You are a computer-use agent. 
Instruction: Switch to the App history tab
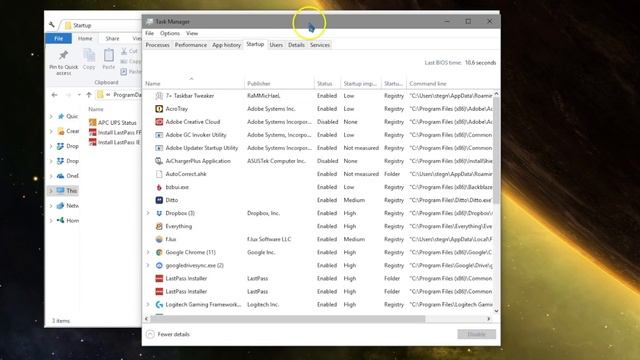coord(227,45)
